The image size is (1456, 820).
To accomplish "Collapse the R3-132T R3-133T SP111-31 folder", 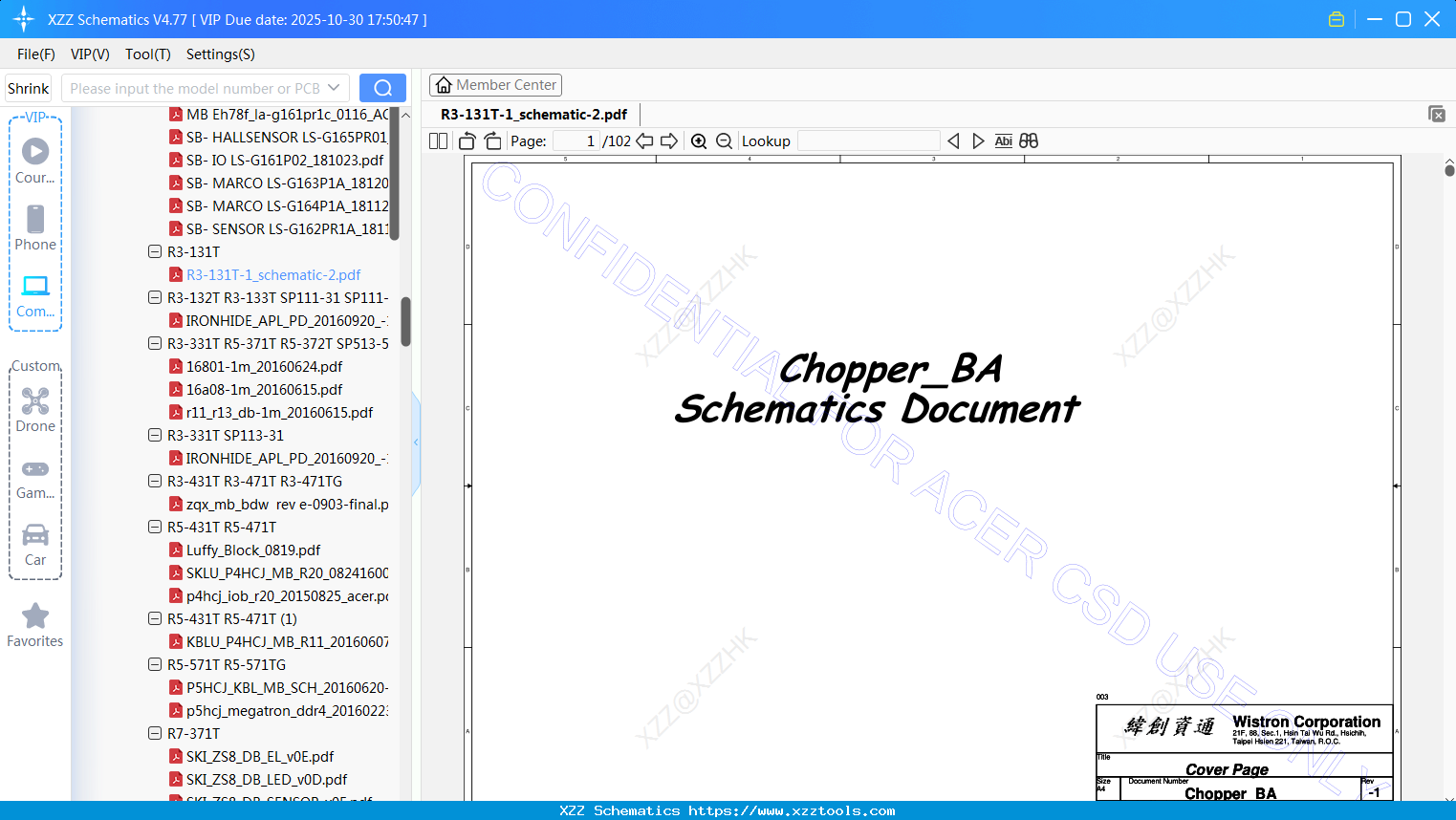I will [155, 298].
